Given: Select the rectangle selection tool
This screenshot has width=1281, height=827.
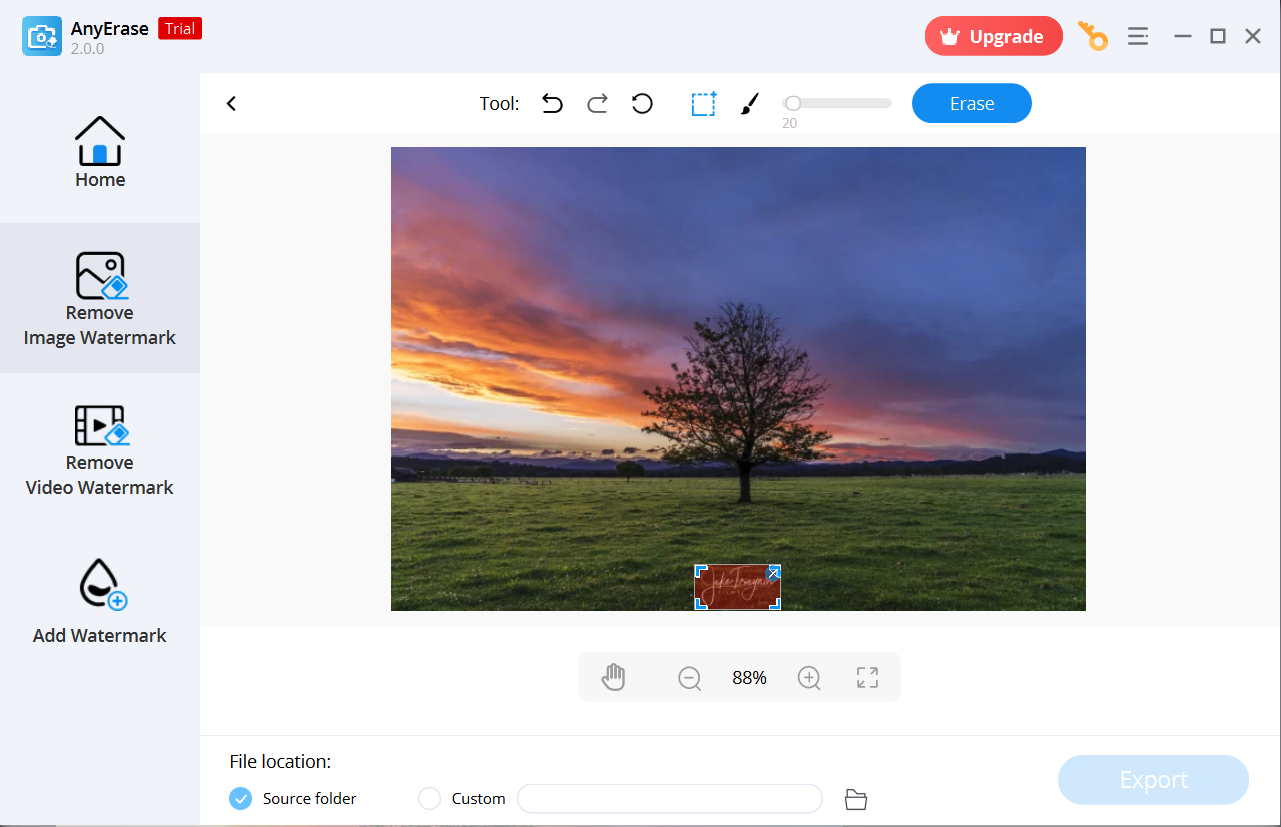Looking at the screenshot, I should 703,104.
